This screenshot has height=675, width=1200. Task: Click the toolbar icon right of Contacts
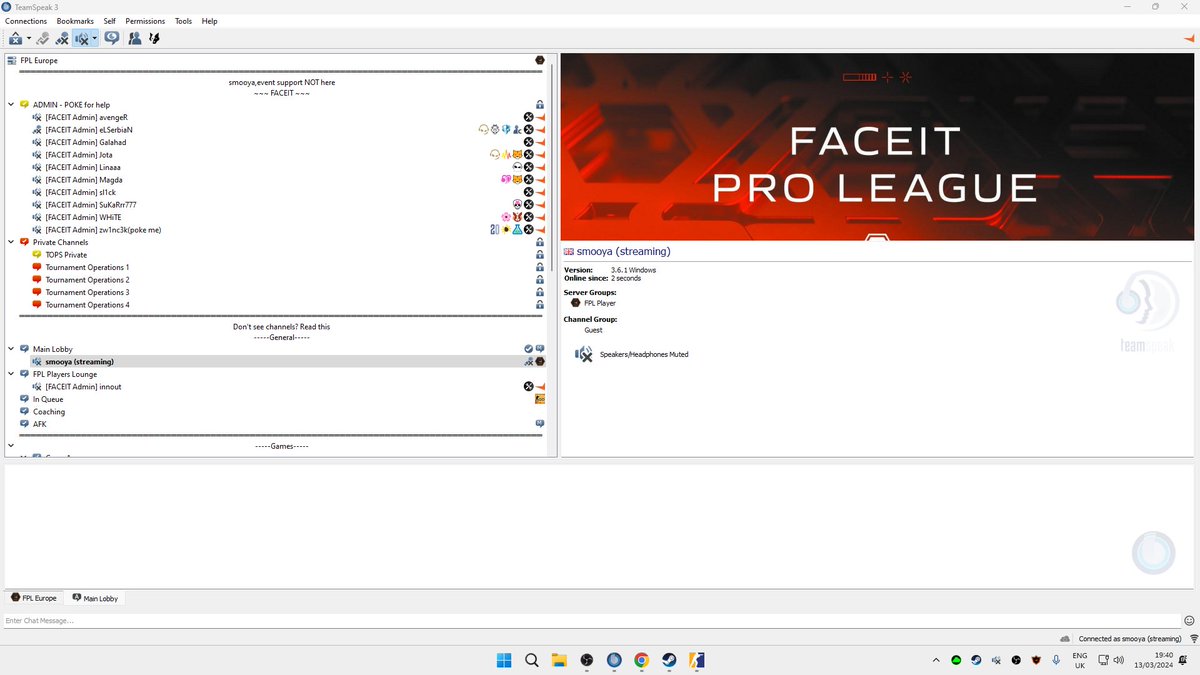(x=154, y=38)
